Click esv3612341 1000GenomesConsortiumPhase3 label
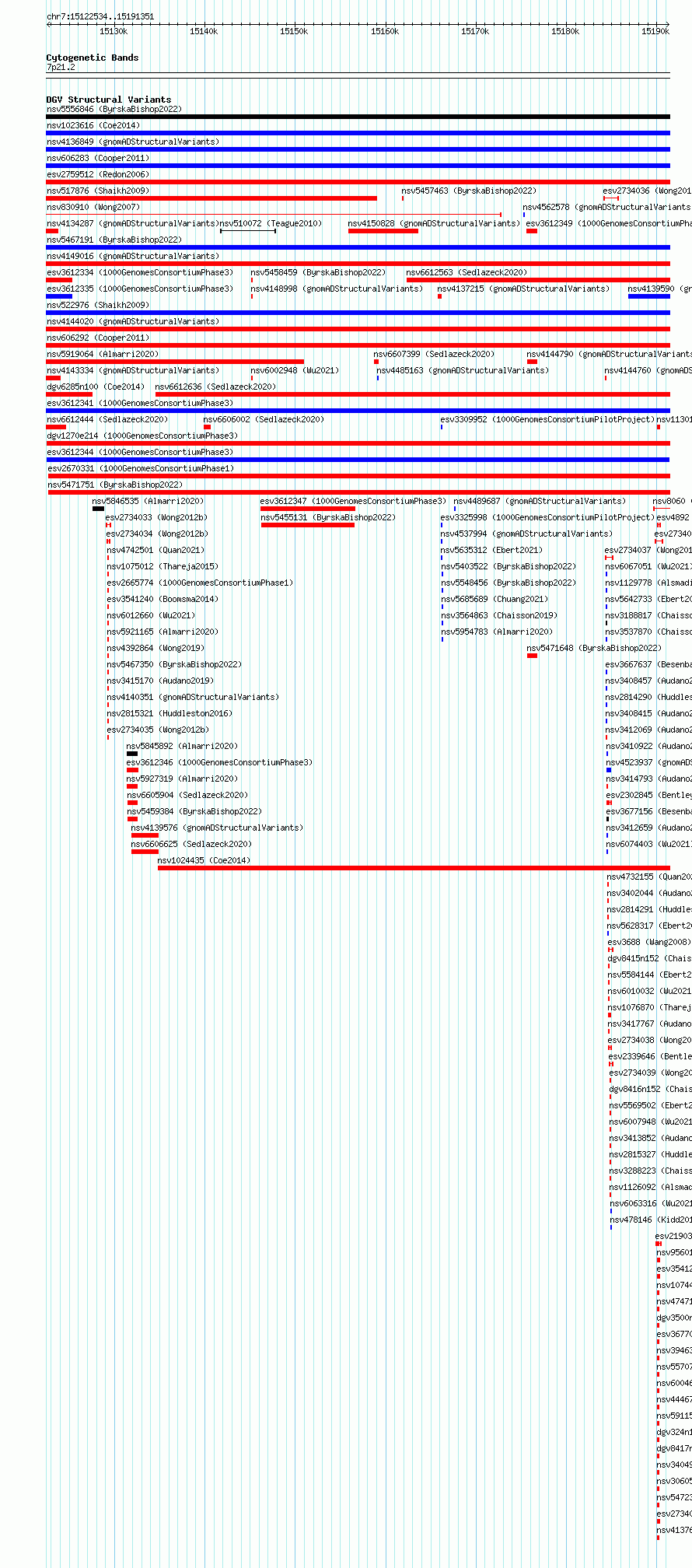Image resolution: width=692 pixels, height=1568 pixels. point(140,403)
